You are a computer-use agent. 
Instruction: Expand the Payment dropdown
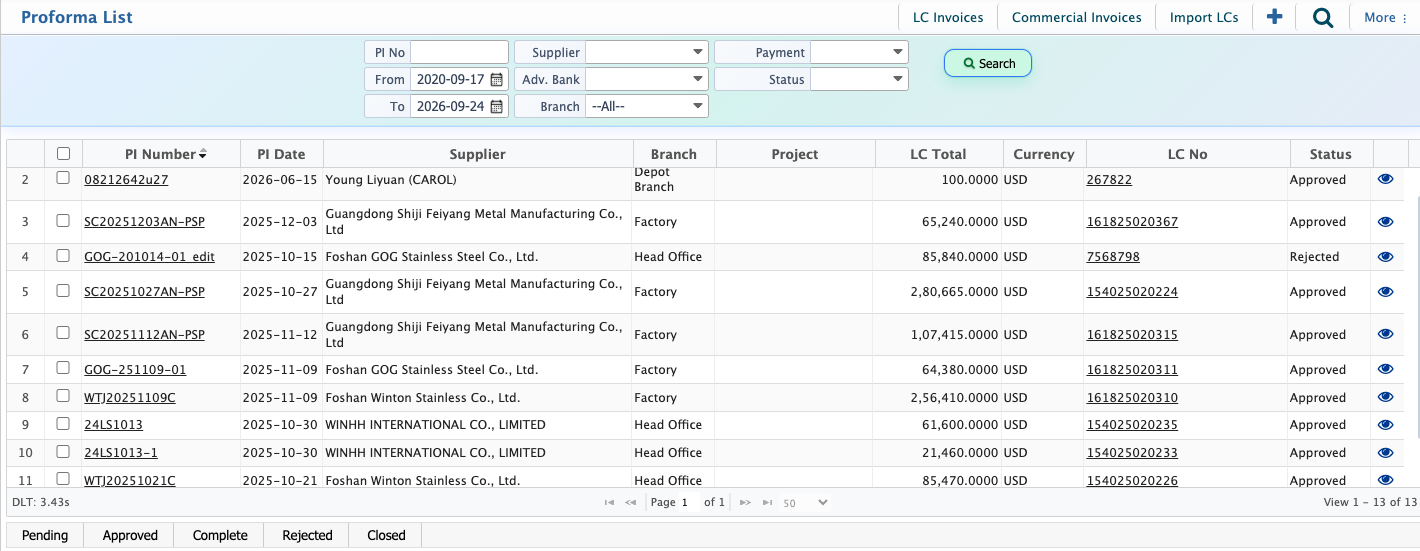(x=859, y=52)
